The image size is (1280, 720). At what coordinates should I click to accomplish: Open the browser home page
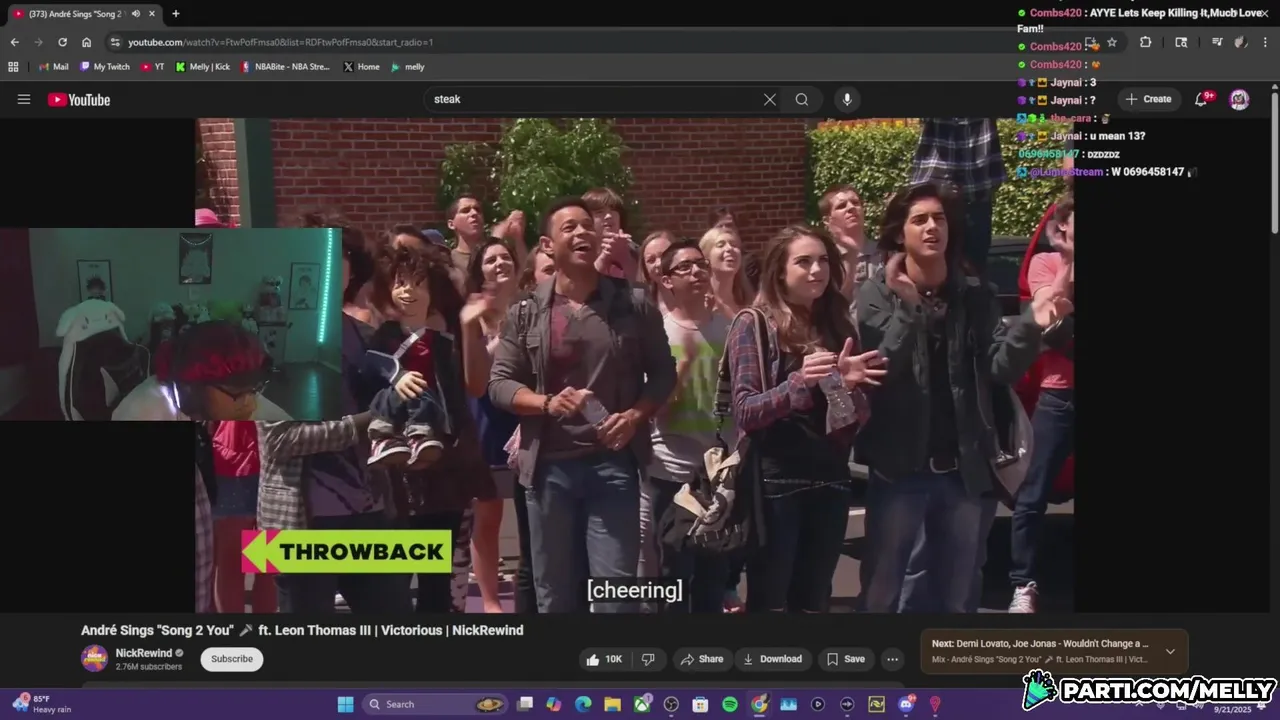point(87,42)
